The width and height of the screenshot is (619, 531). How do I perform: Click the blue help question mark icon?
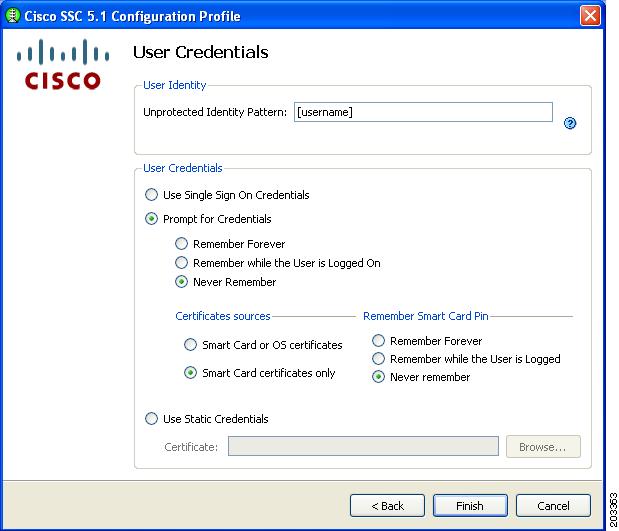point(570,123)
